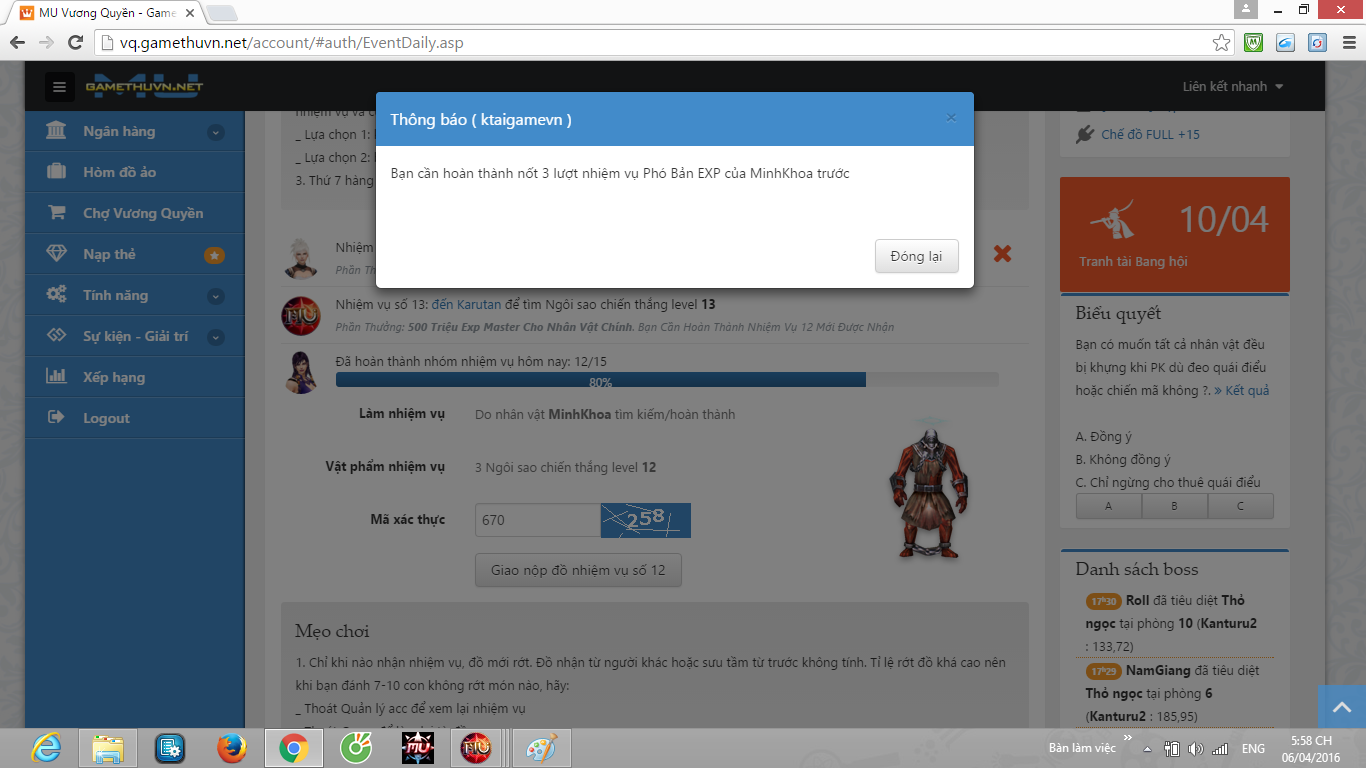Viewport: 1366px width, 768px height.
Task: Open the Liên kết nhanh dropdown
Action: [x=1232, y=87]
